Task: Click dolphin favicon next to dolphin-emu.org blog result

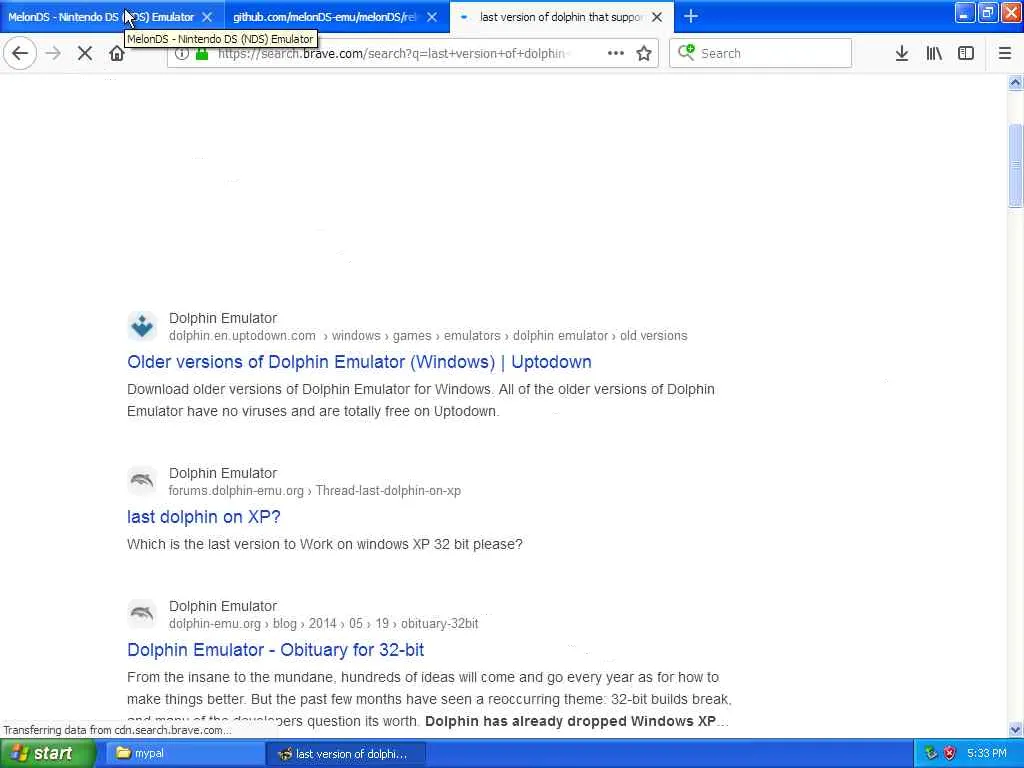Action: [x=142, y=614]
